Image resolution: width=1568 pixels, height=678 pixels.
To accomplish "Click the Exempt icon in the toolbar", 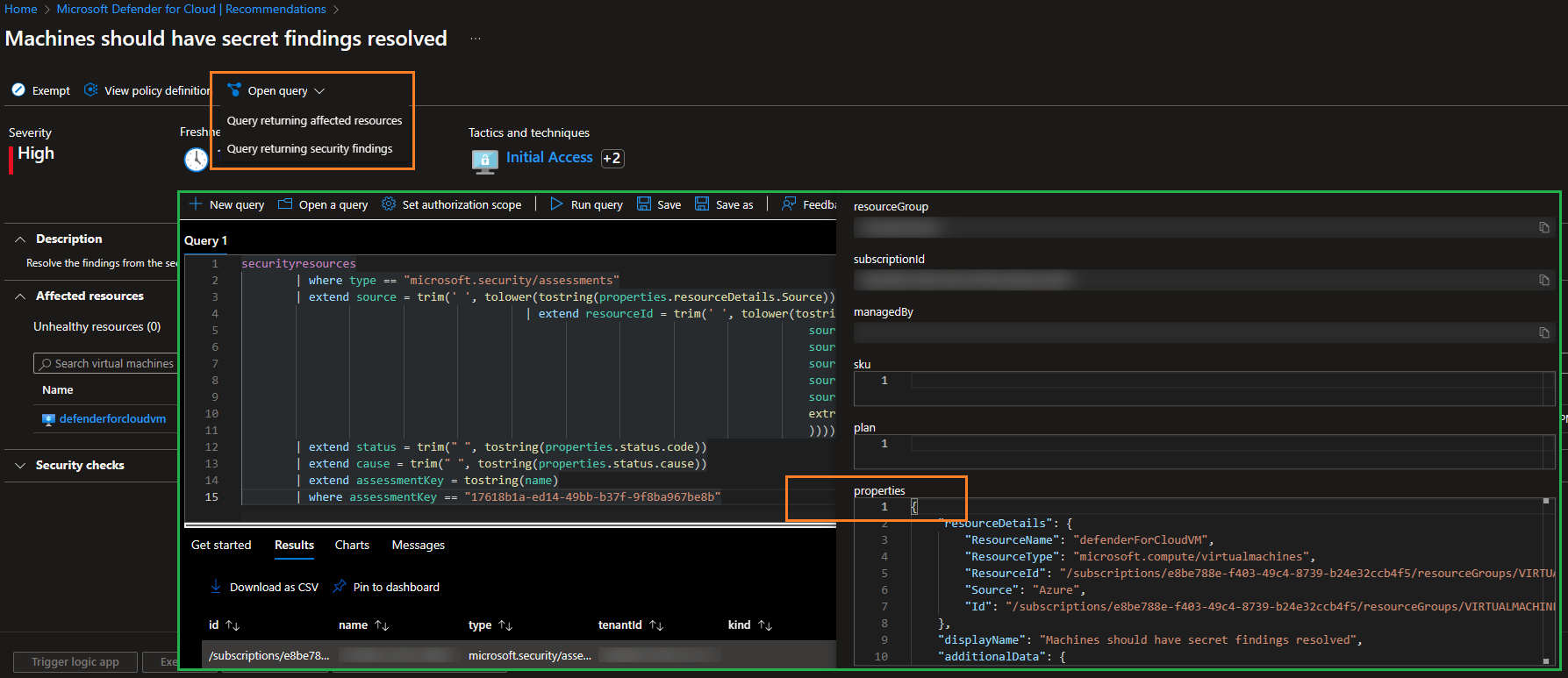I will tap(18, 90).
